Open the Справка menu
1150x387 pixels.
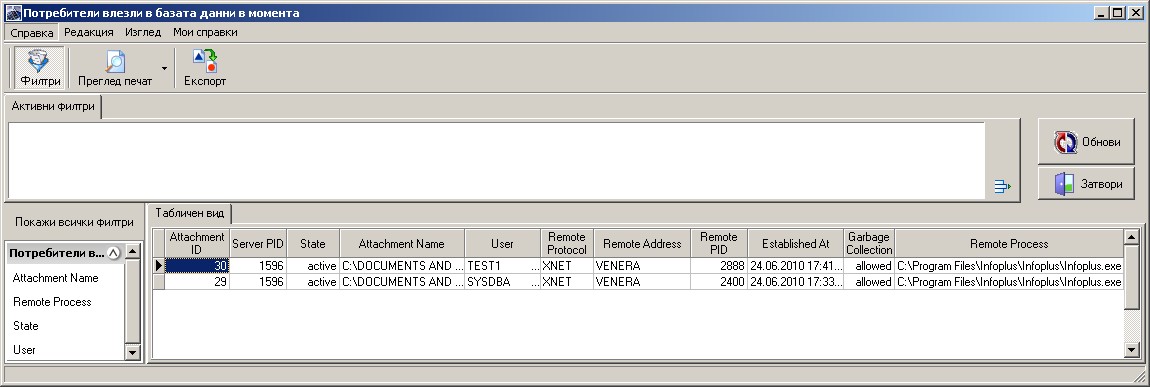32,33
